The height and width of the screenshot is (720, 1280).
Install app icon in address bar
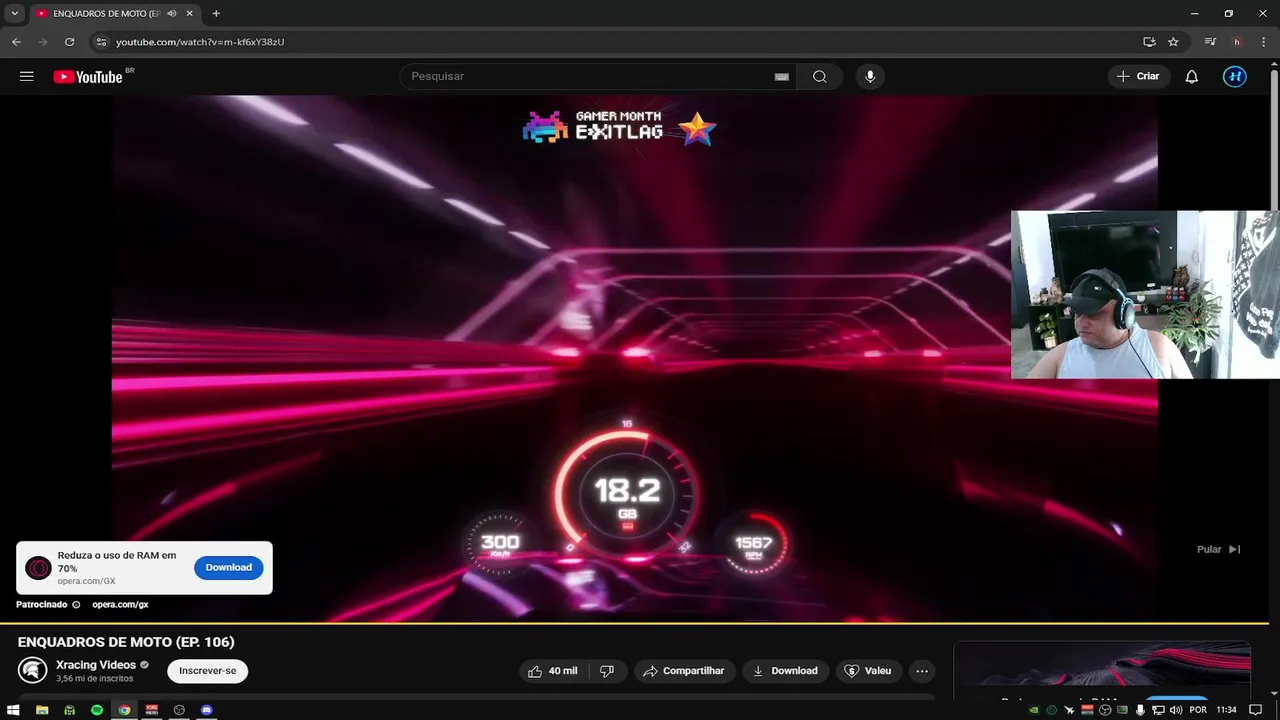1149,42
